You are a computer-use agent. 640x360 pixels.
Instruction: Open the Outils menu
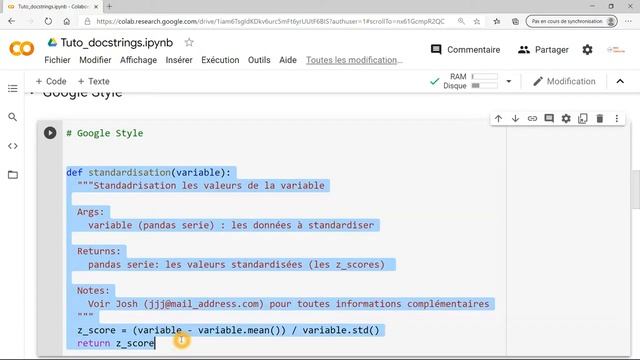[x=259, y=60]
